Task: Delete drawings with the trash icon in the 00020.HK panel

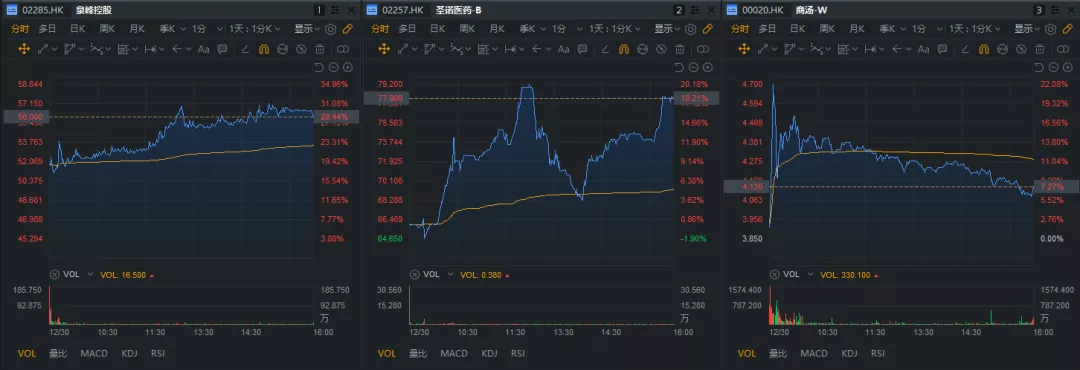Action: point(1040,49)
